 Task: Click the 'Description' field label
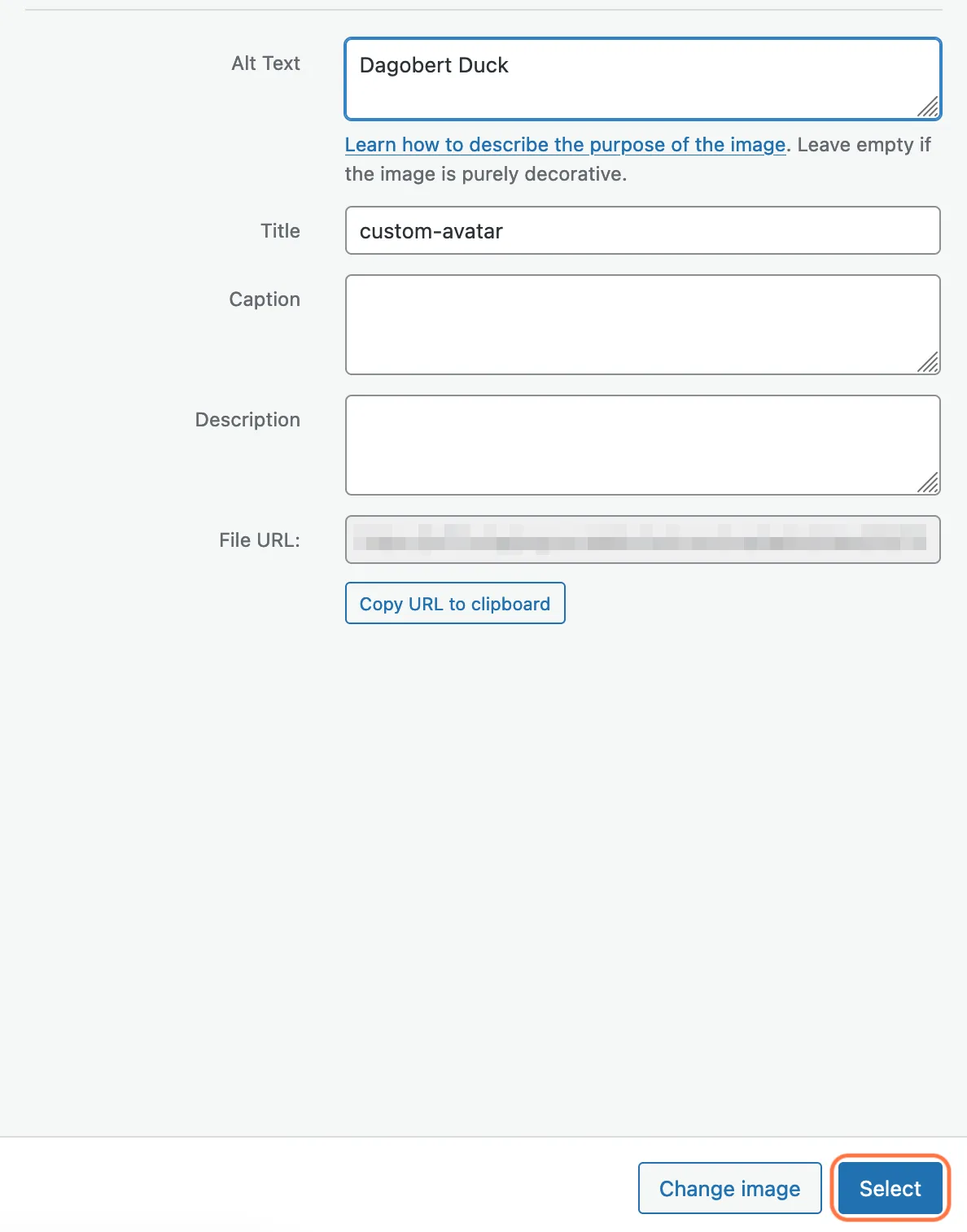pos(247,420)
